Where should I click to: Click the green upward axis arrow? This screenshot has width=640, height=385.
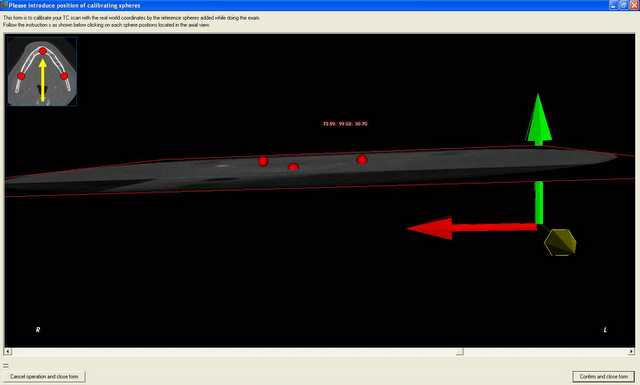[x=539, y=159]
